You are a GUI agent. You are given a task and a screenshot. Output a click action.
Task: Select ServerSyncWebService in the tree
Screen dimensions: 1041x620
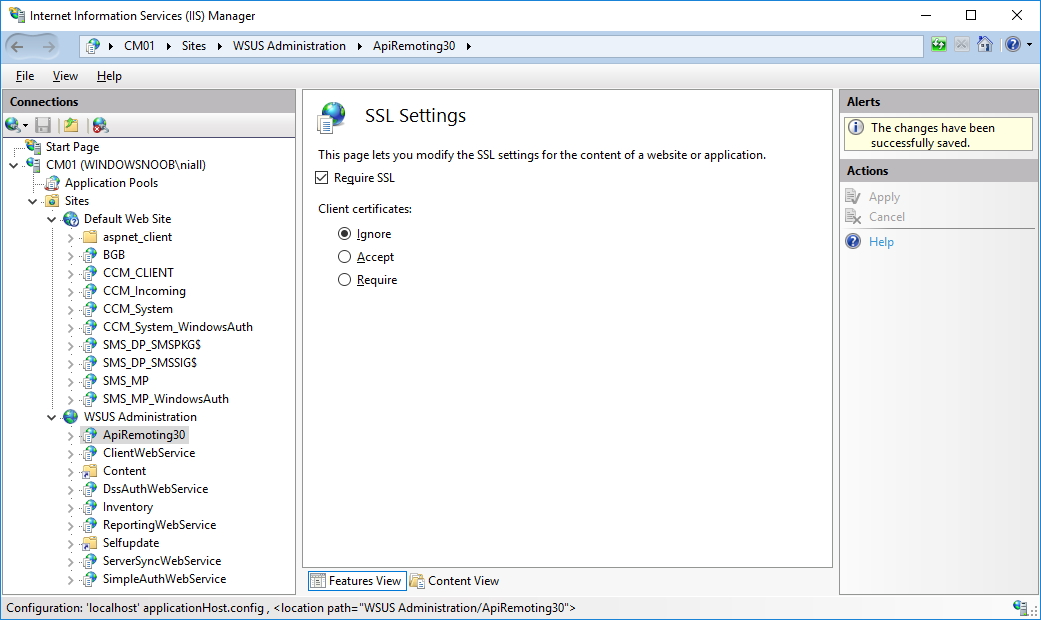(162, 561)
